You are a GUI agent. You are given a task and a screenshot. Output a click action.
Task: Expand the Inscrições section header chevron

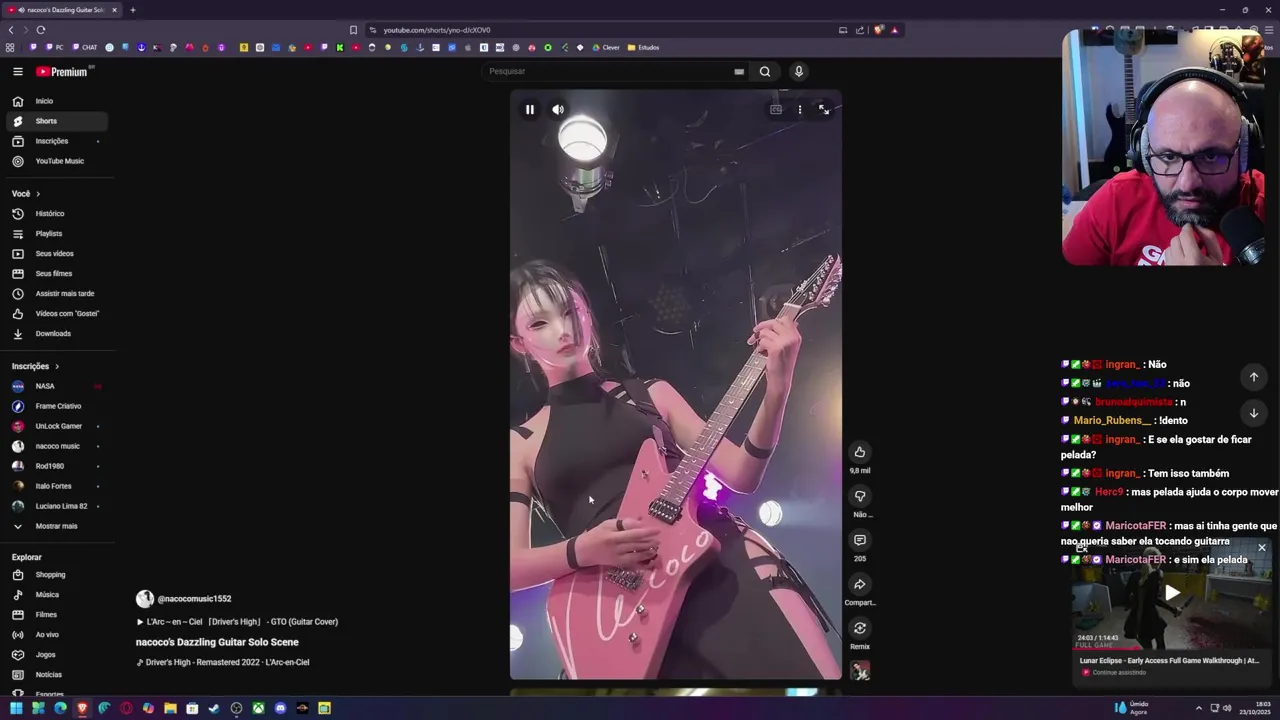pos(57,367)
